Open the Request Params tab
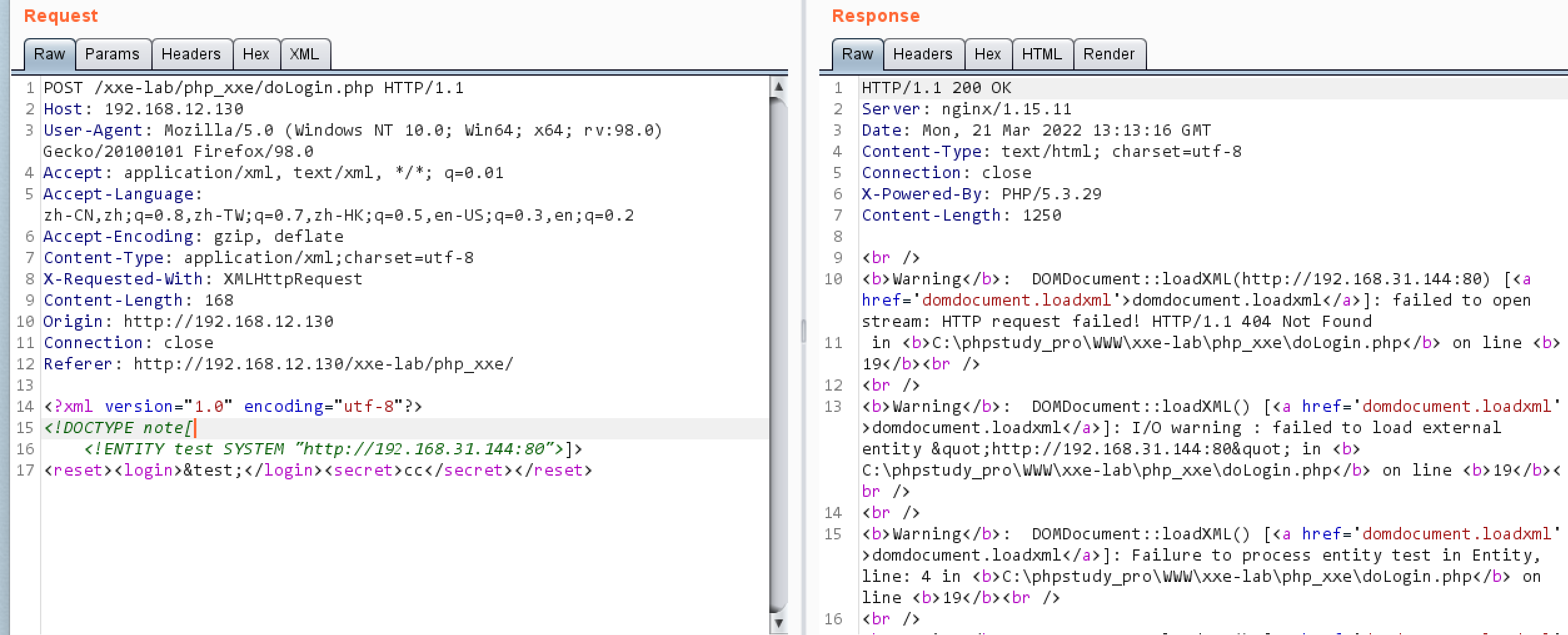 click(x=113, y=54)
